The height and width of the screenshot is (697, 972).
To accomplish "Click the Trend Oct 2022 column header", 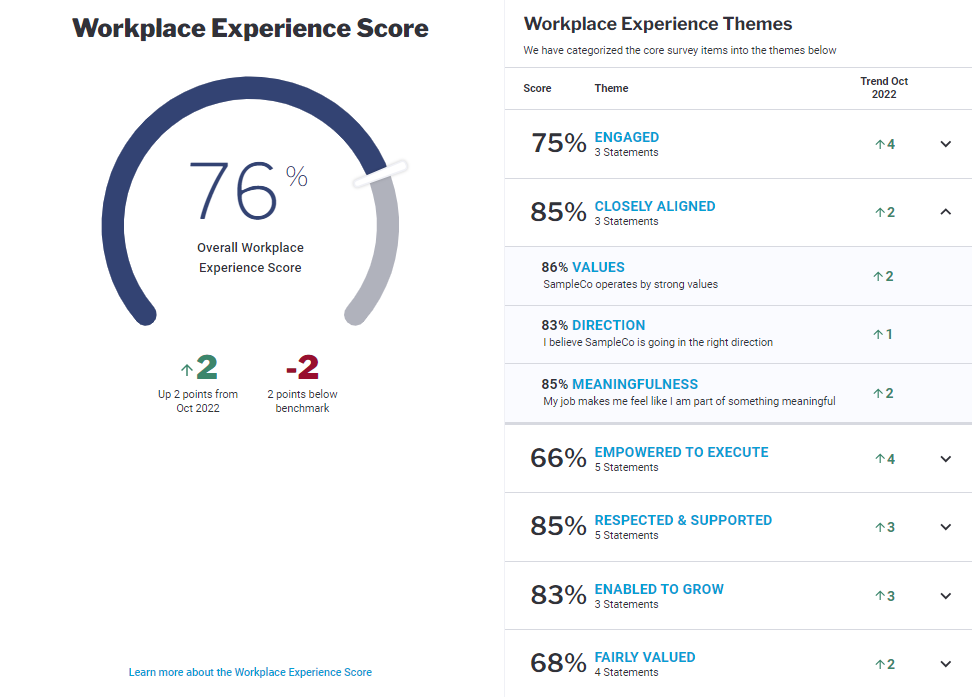I will click(884, 88).
